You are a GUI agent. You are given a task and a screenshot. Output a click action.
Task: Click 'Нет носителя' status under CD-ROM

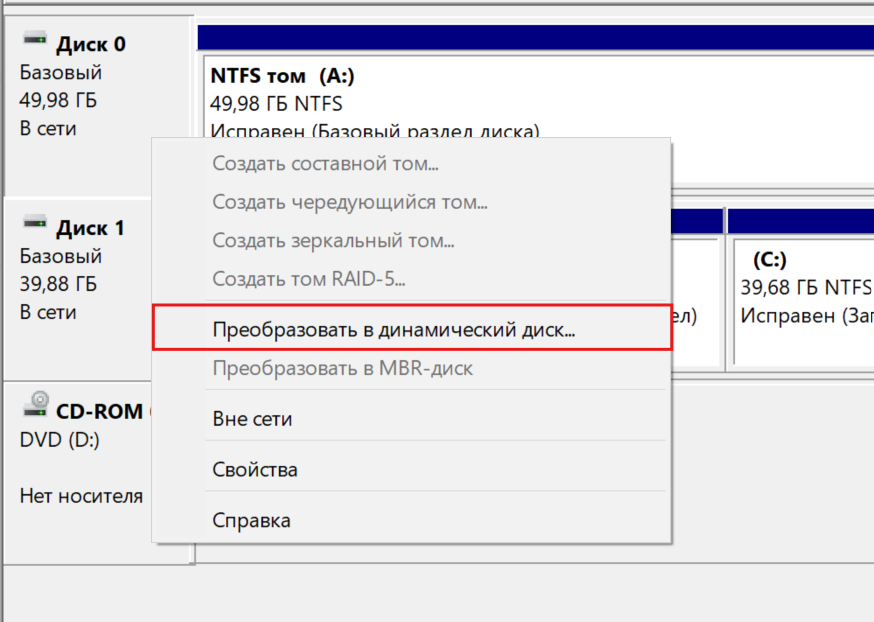pyautogui.click(x=81, y=496)
